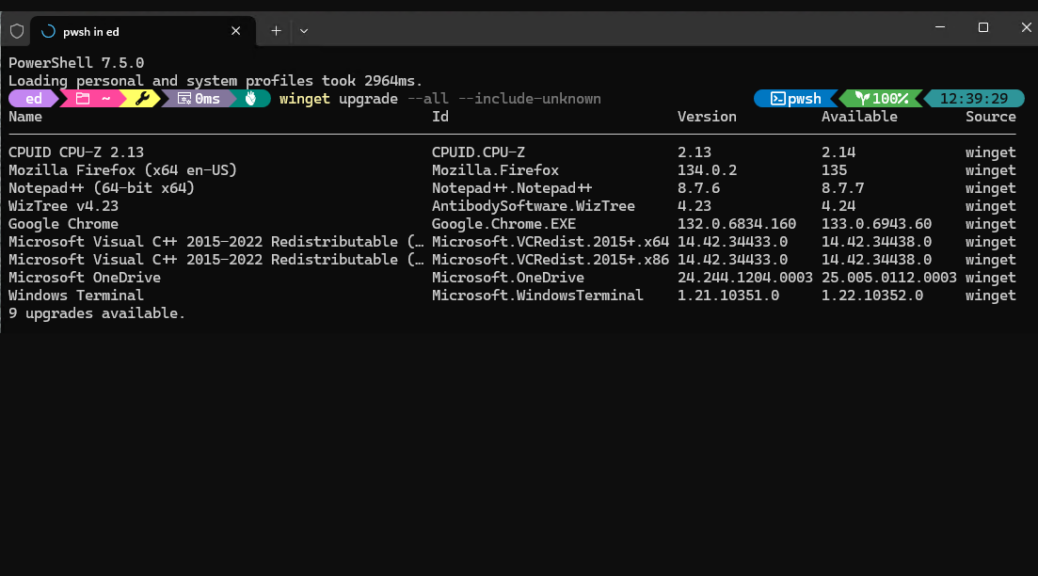Click the "Mozilla.Firefox" package id
1038x576 pixels.
(x=495, y=170)
